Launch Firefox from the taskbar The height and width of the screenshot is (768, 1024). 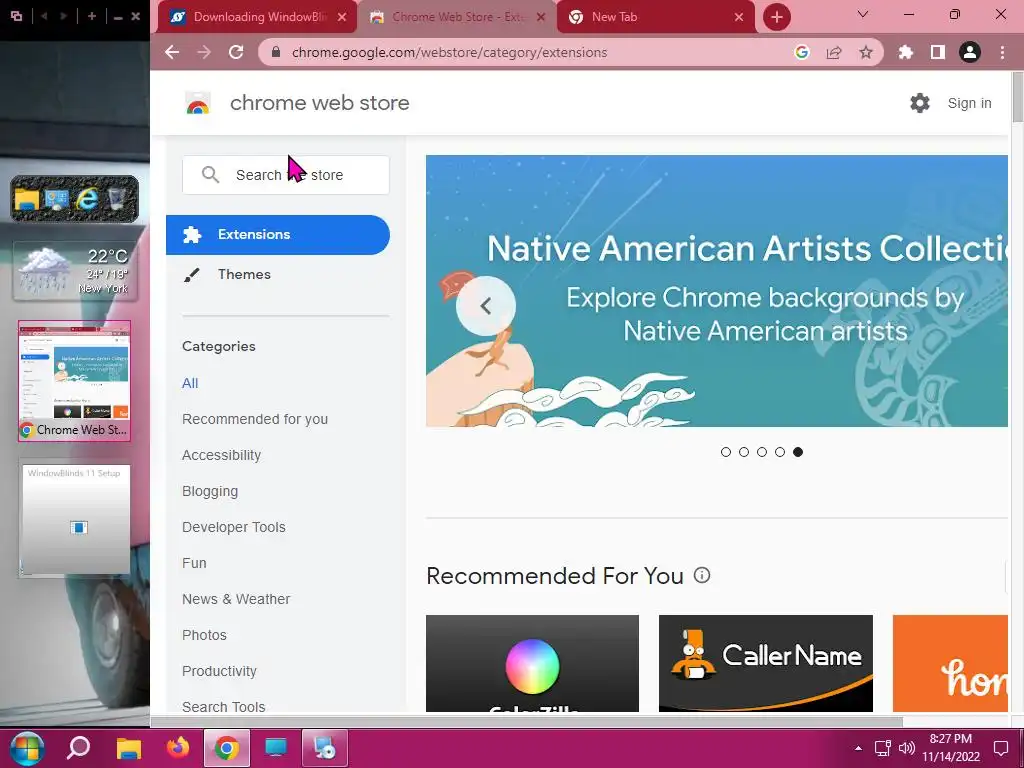coord(178,748)
